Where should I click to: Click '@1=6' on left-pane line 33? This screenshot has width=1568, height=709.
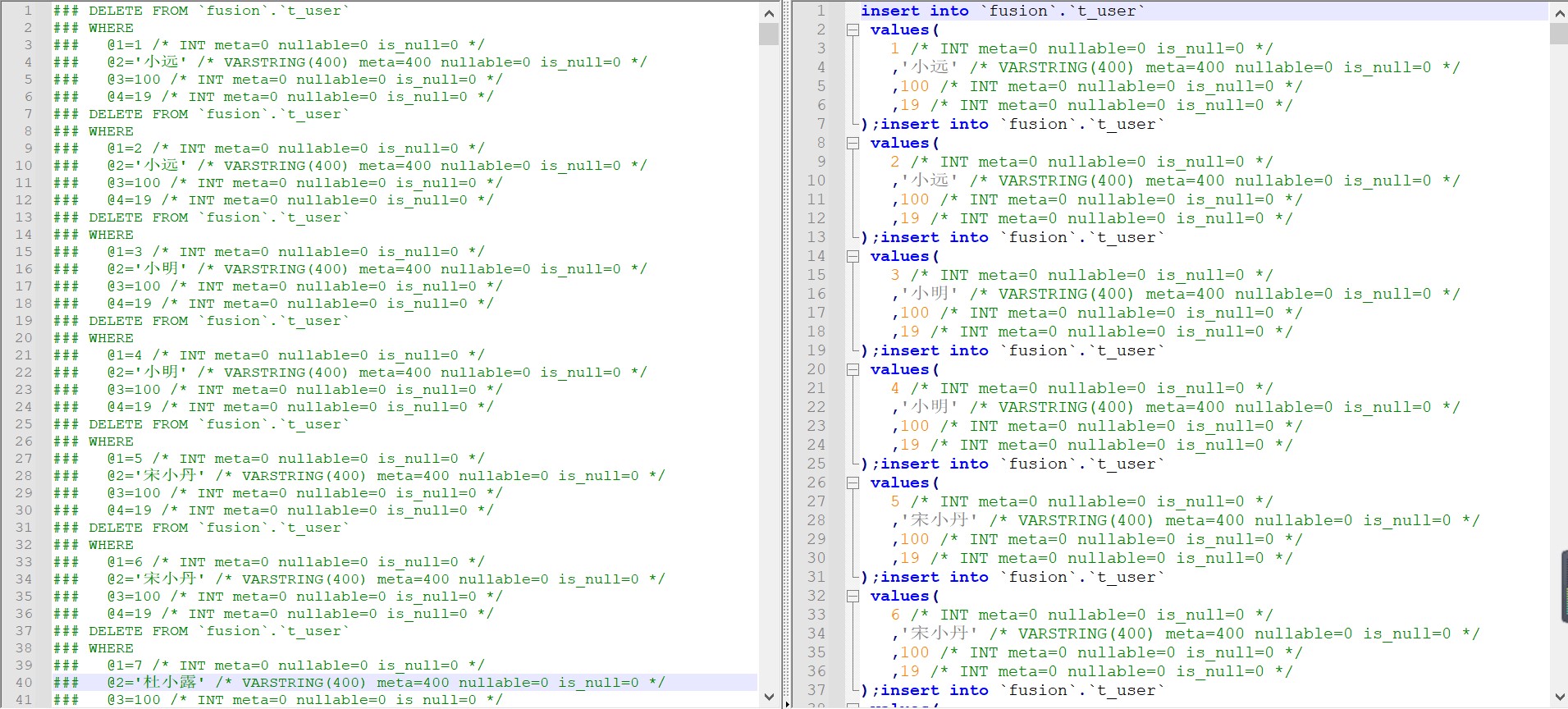click(x=125, y=562)
